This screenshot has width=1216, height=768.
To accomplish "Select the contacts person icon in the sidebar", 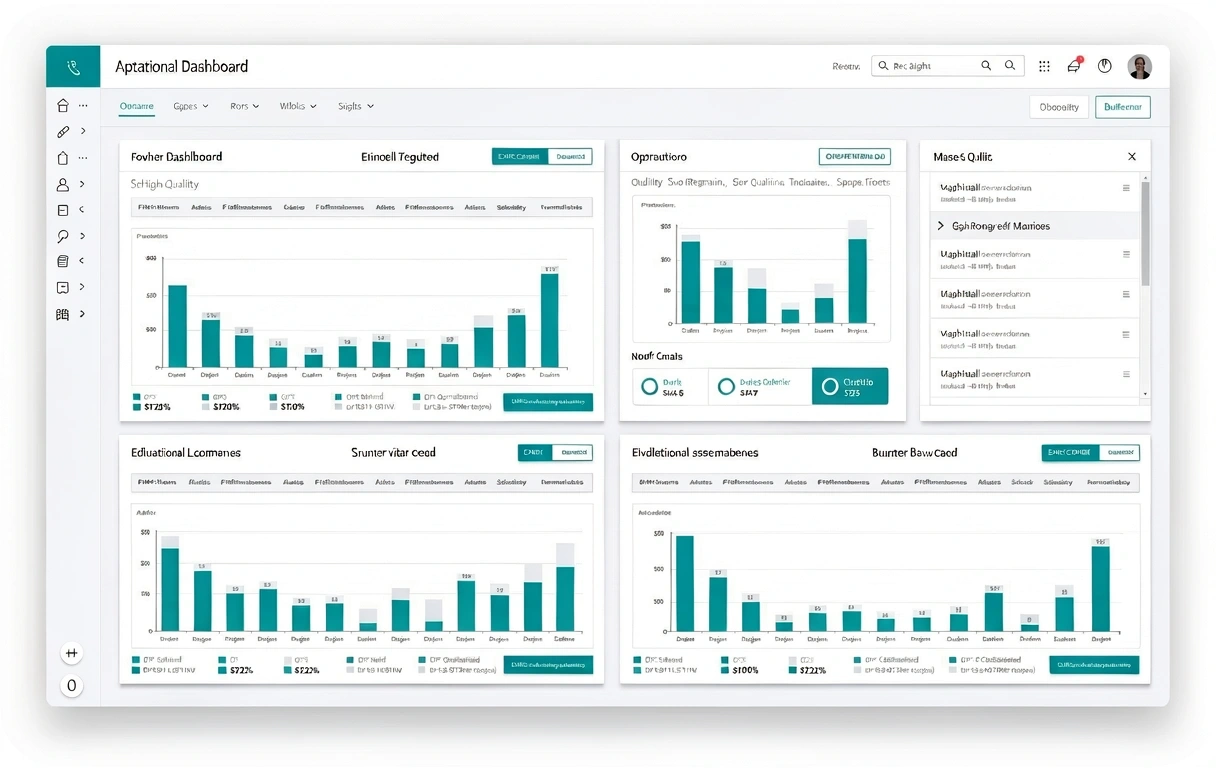I will (63, 184).
